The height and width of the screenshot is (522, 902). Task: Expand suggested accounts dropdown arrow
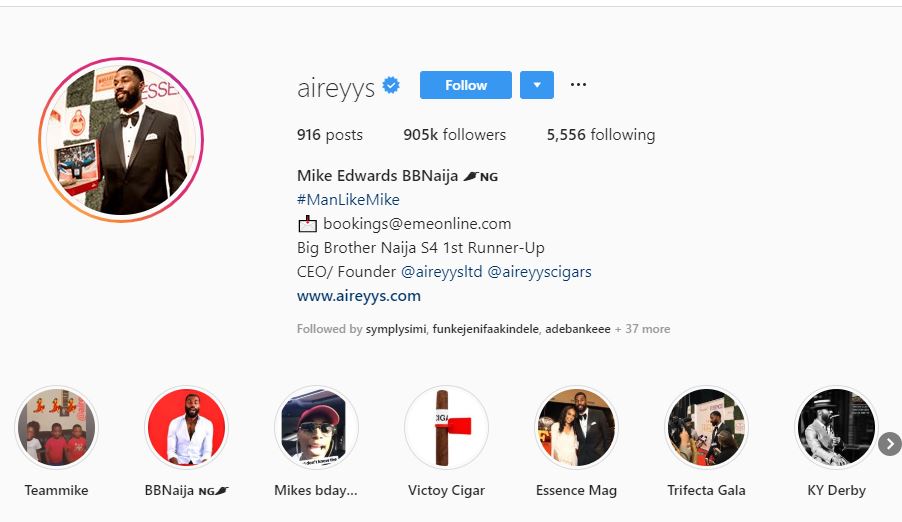[x=537, y=85]
